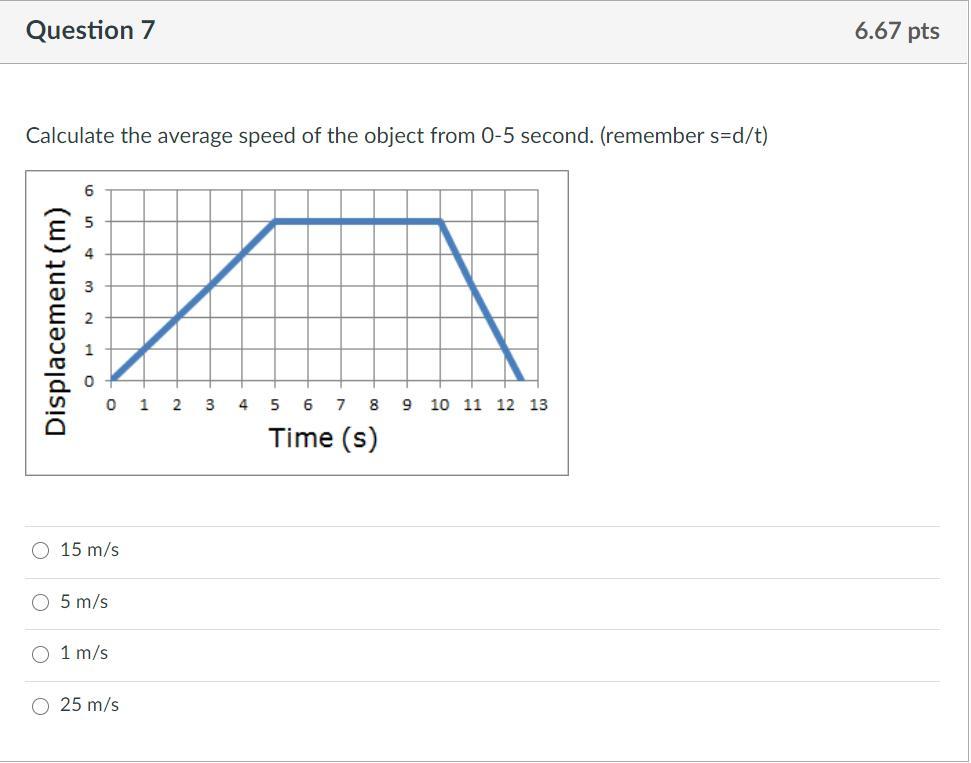The width and height of the screenshot is (971, 763).
Task: Click the "6" tick label on displacement axis
Action: pos(89,191)
